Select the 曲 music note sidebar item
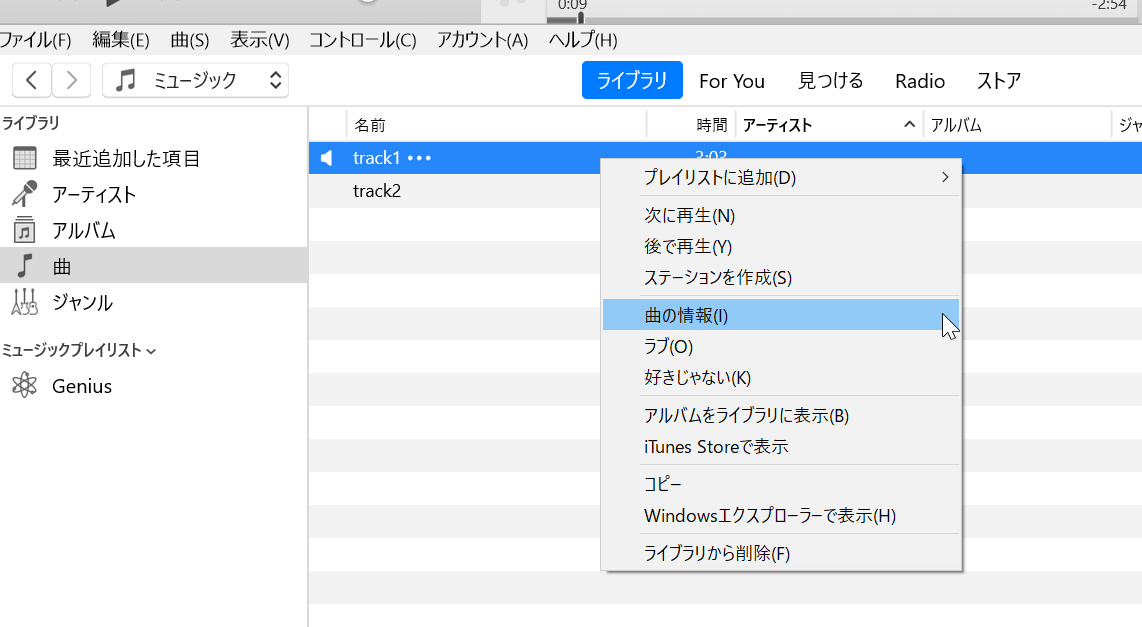This screenshot has width=1142, height=627. [x=60, y=266]
